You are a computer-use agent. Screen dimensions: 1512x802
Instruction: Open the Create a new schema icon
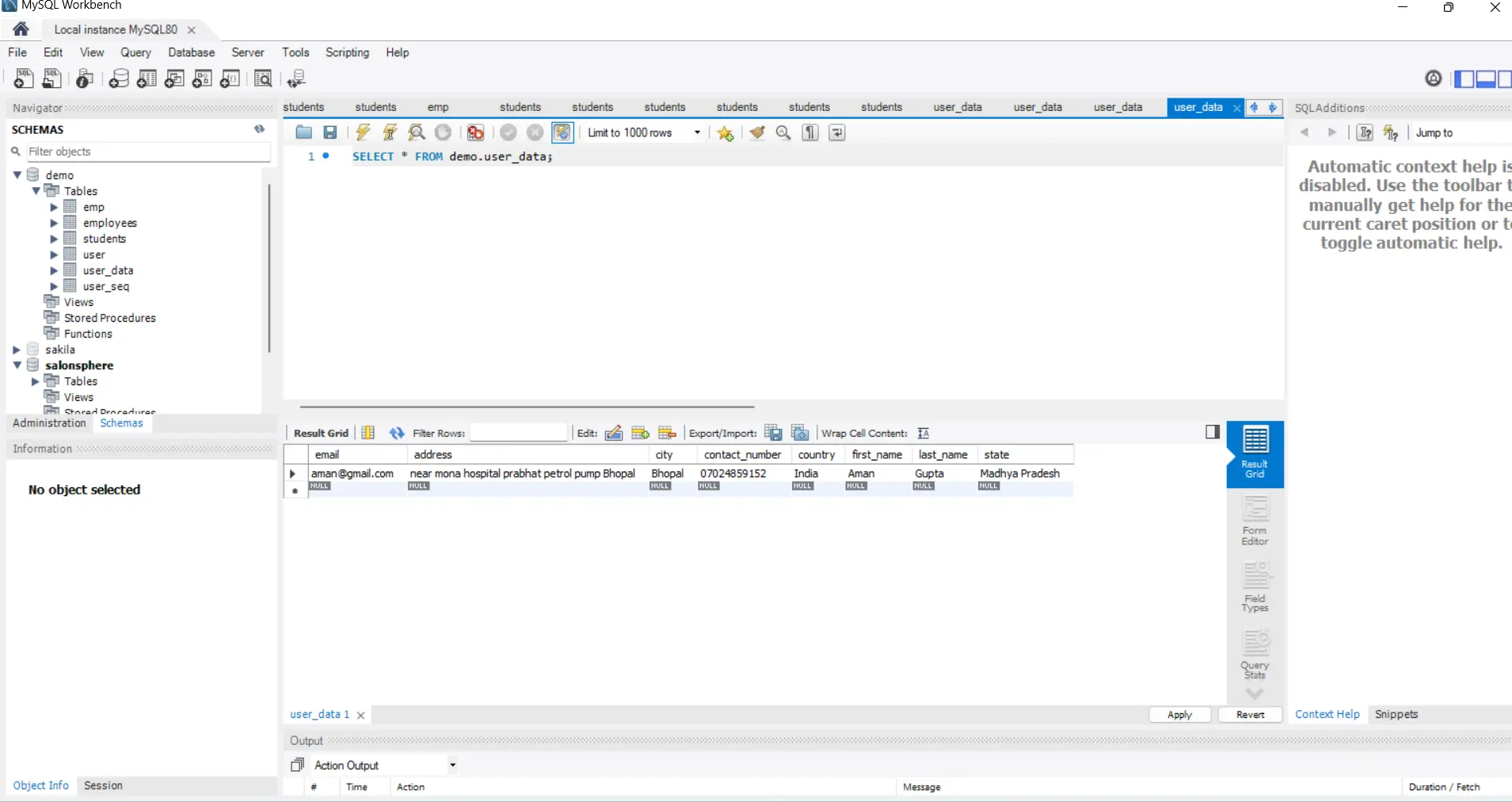(120, 78)
